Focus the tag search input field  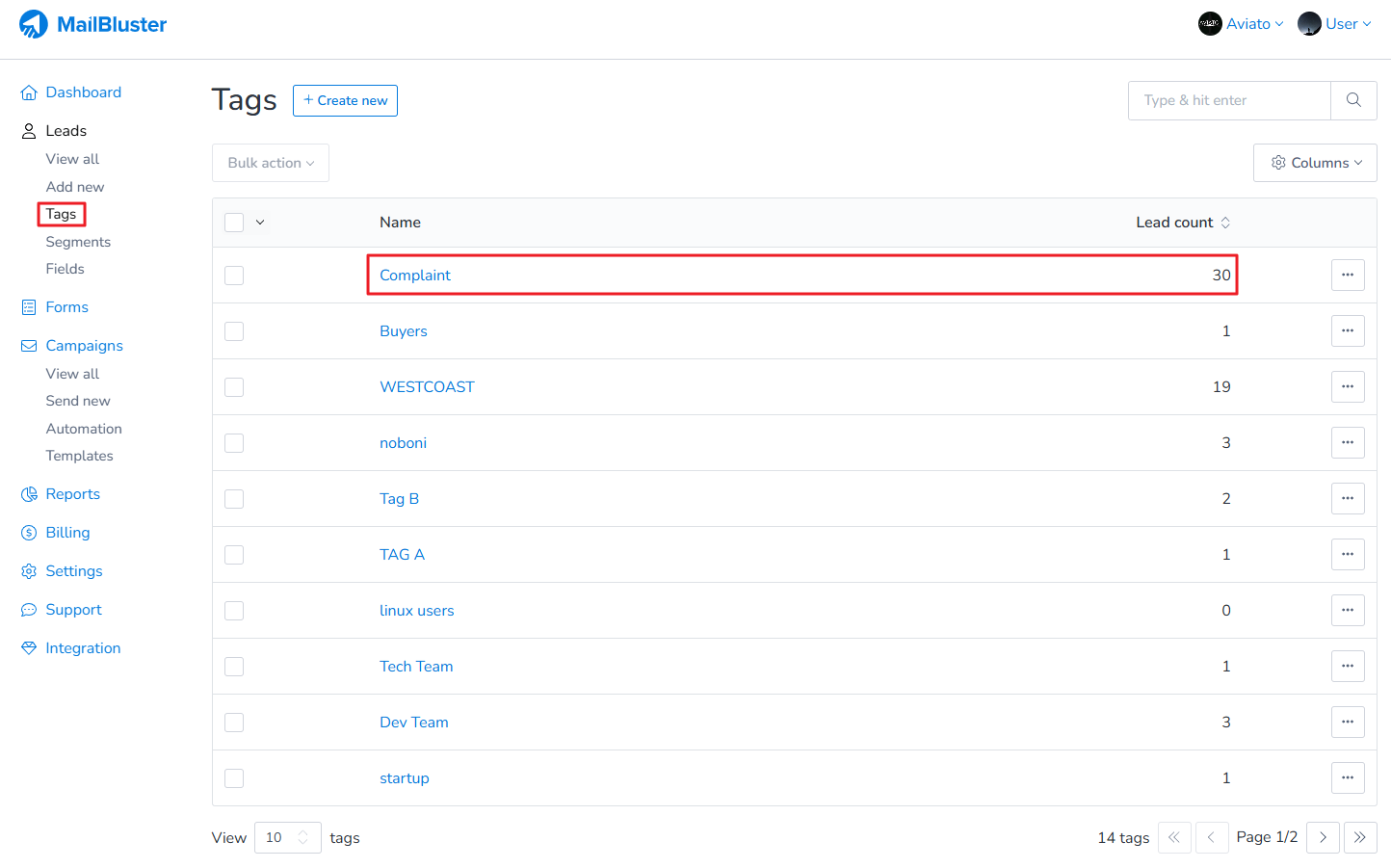tap(1229, 100)
